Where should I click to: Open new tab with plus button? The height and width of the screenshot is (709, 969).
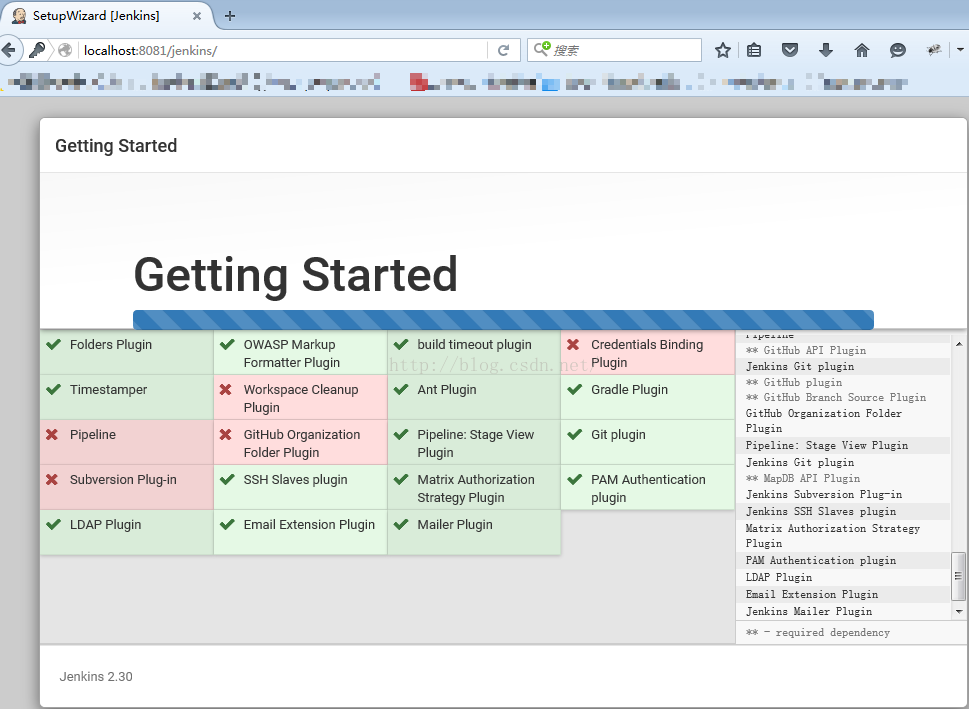point(230,16)
